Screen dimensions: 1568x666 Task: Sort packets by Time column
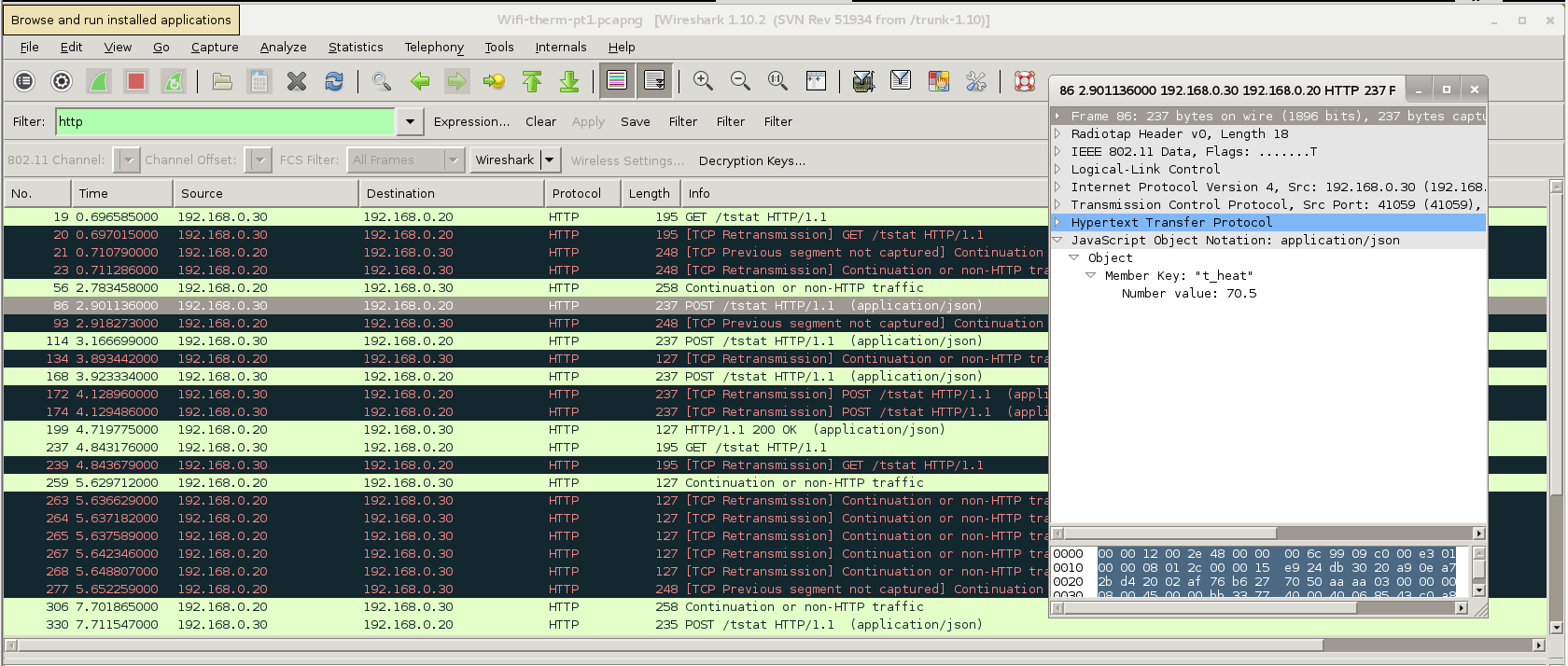(121, 193)
